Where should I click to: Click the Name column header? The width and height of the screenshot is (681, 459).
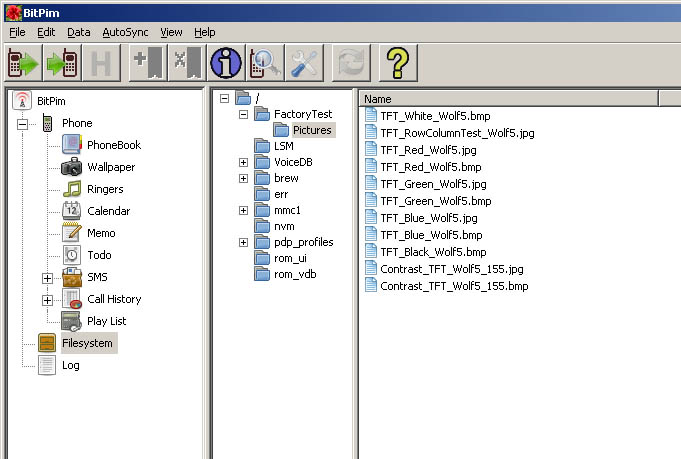point(507,98)
